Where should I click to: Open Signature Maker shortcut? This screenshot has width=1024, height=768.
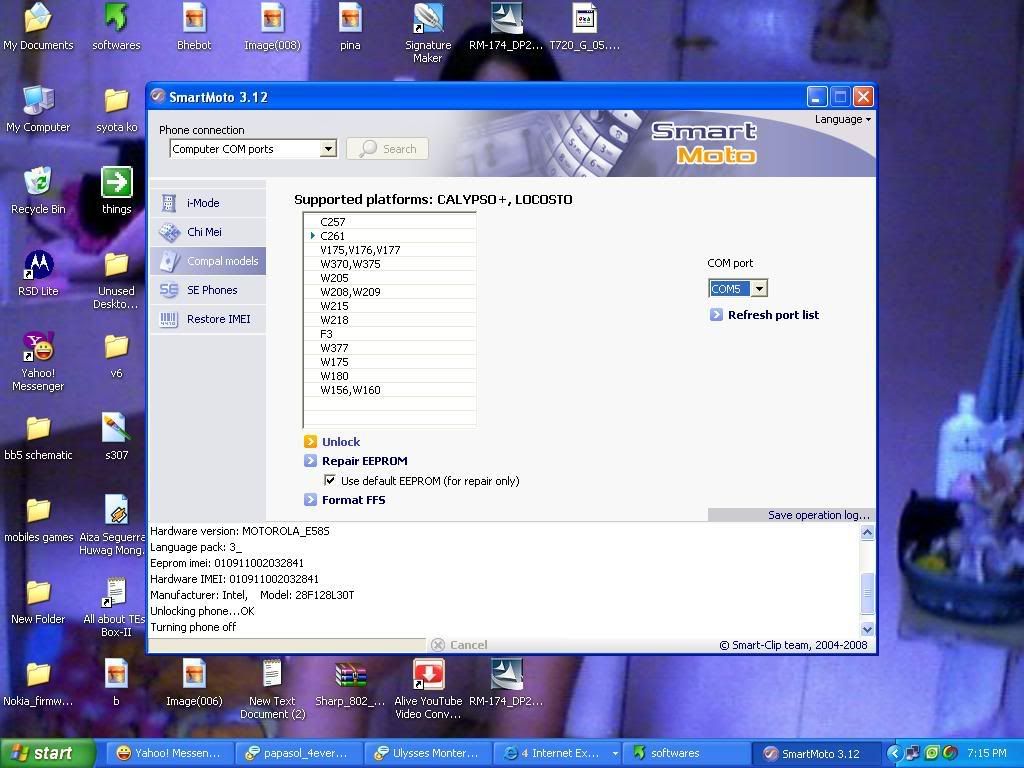428,33
